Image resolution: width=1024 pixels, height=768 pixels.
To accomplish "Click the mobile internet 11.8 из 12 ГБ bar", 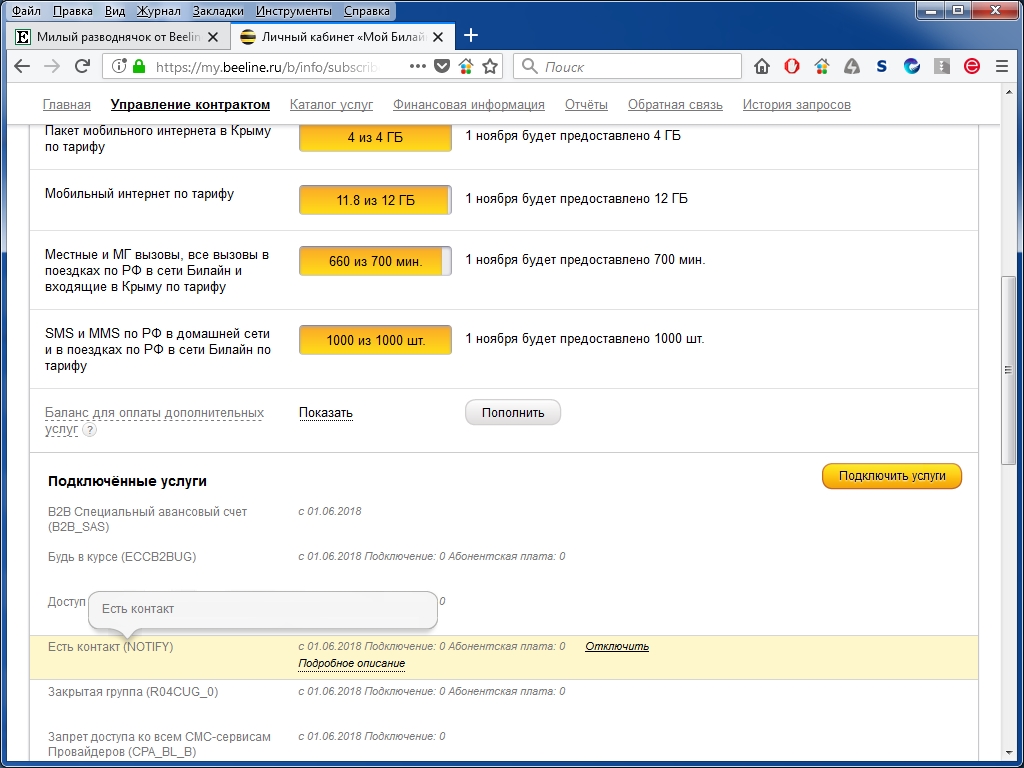I will pos(375,200).
